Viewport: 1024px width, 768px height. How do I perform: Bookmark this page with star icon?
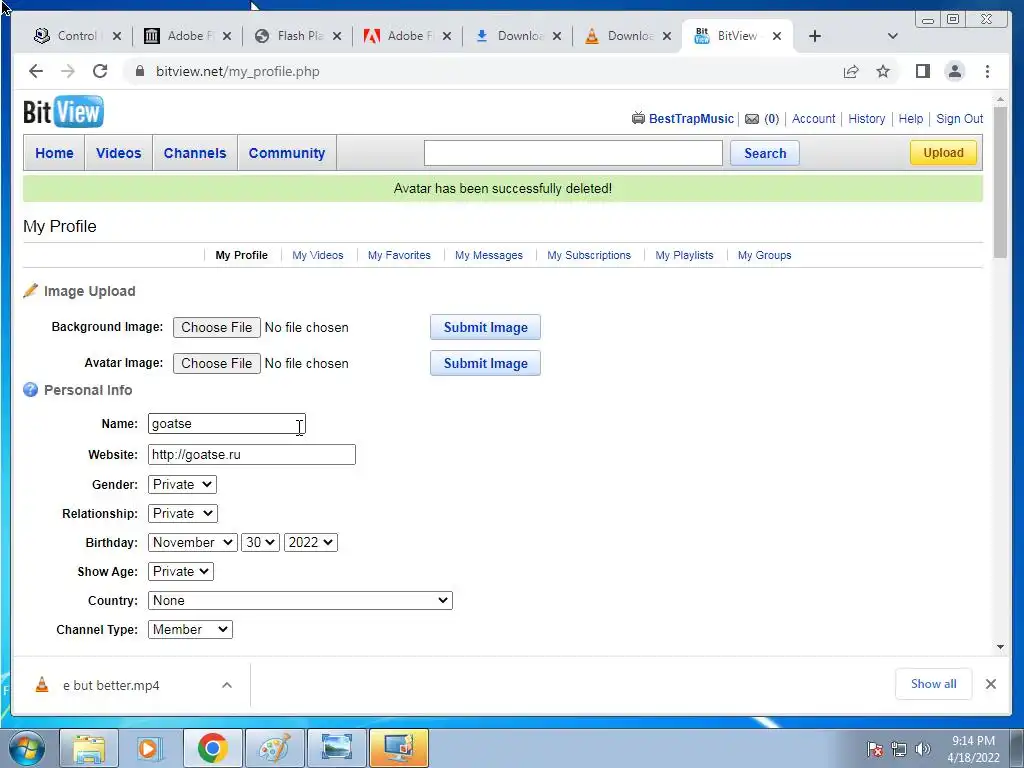click(x=883, y=71)
